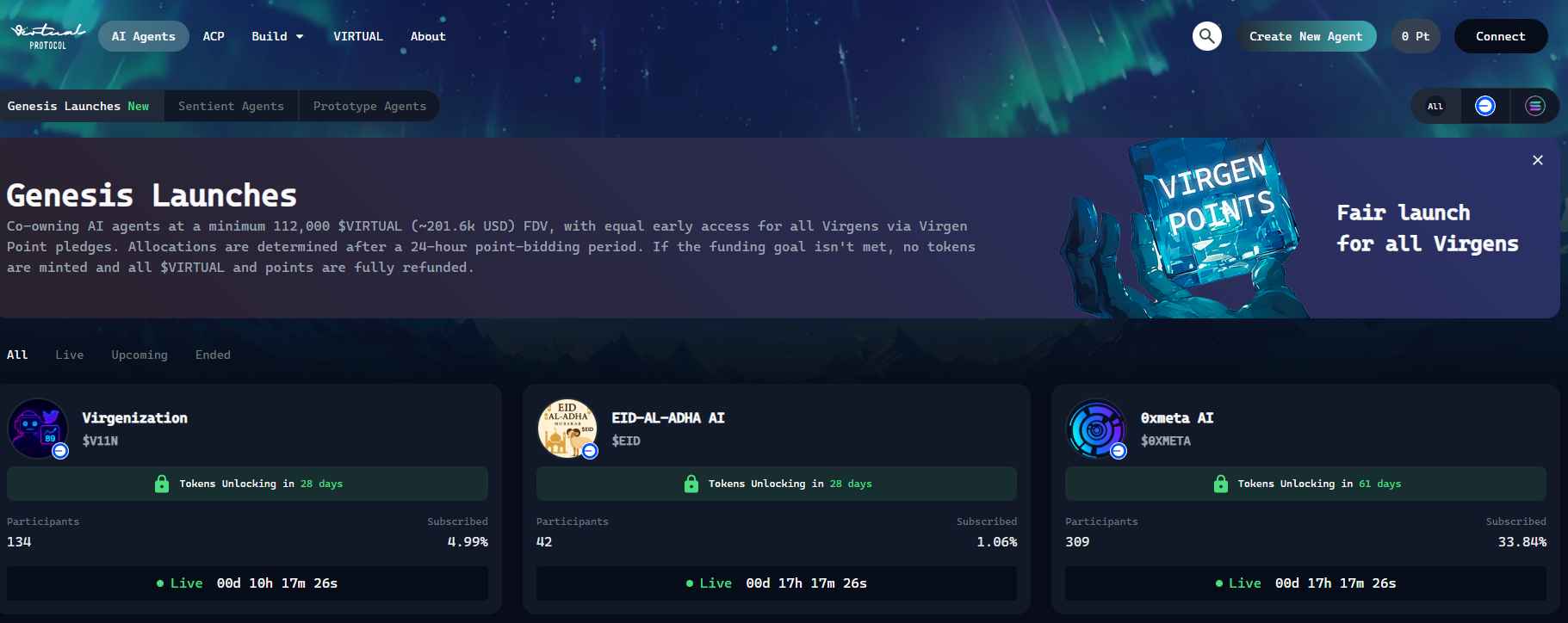Select the ALL chains filter
The image size is (1568, 623).
click(x=1435, y=106)
